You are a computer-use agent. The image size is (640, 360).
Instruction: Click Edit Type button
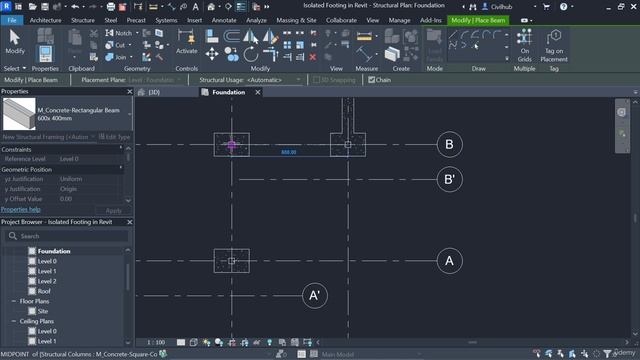tap(115, 137)
